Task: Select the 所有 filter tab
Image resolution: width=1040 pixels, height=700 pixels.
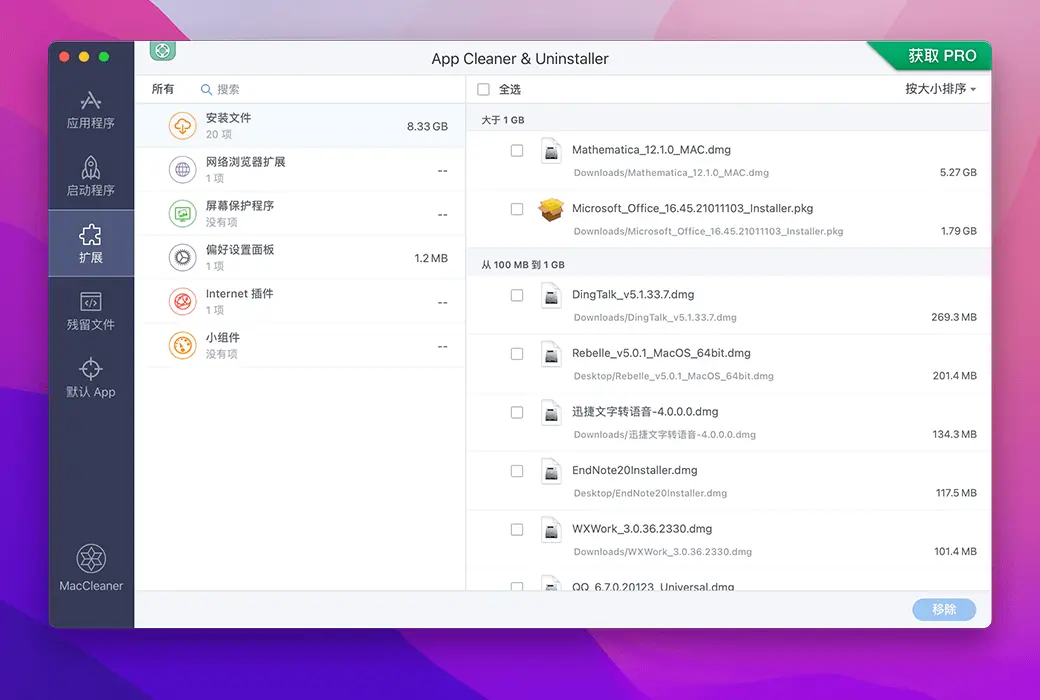Action: tap(162, 89)
